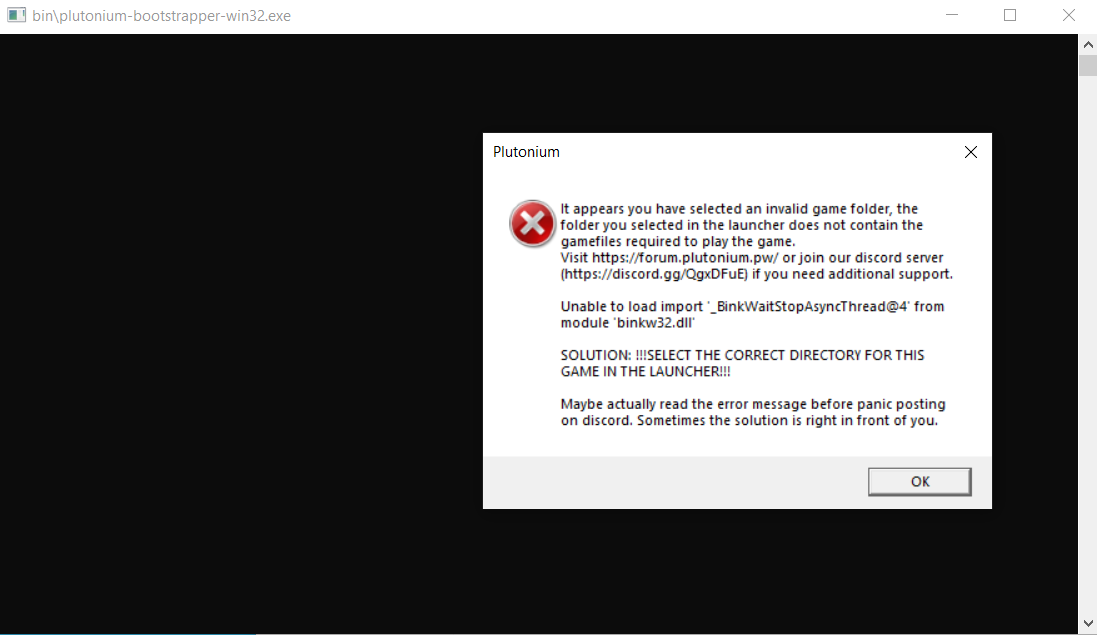Click the discord.gg/QgxDFuE invite text line
Image resolution: width=1097 pixels, height=635 pixels.
pos(756,273)
